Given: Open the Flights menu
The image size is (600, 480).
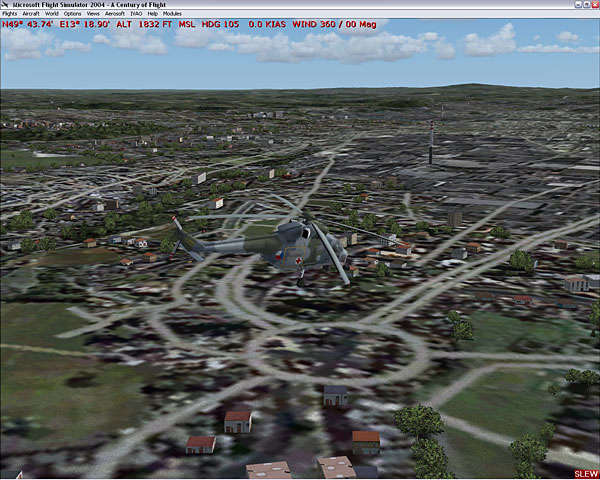Looking at the screenshot, I should click(x=10, y=13).
